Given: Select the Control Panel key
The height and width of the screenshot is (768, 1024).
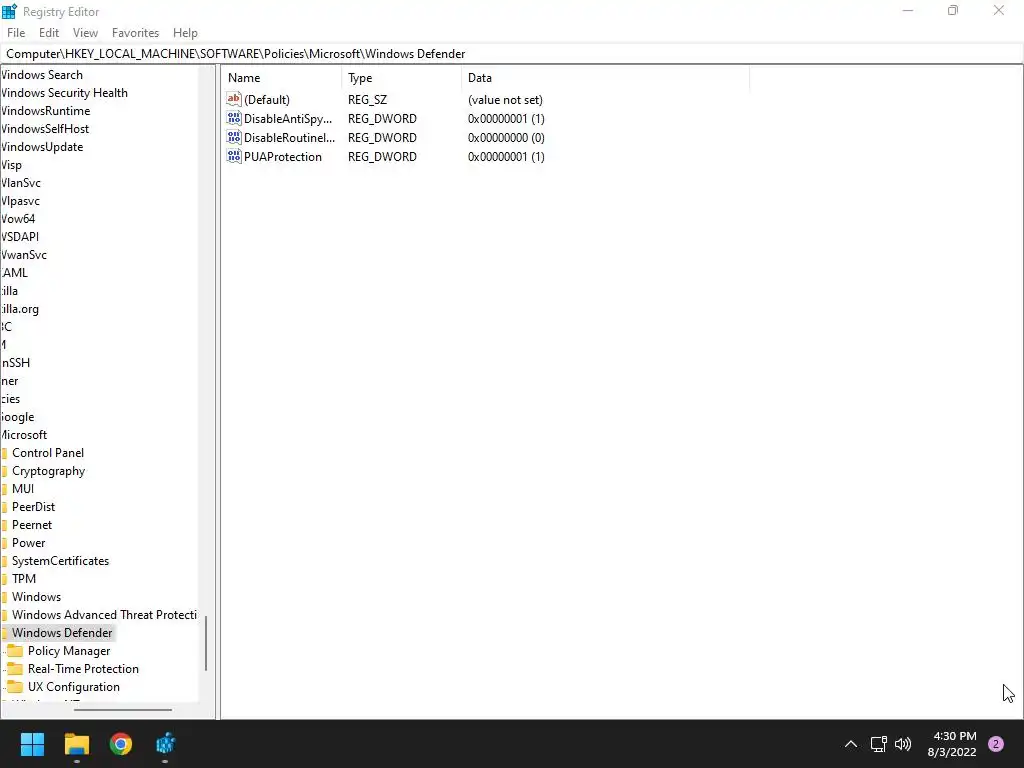Looking at the screenshot, I should 48,453.
